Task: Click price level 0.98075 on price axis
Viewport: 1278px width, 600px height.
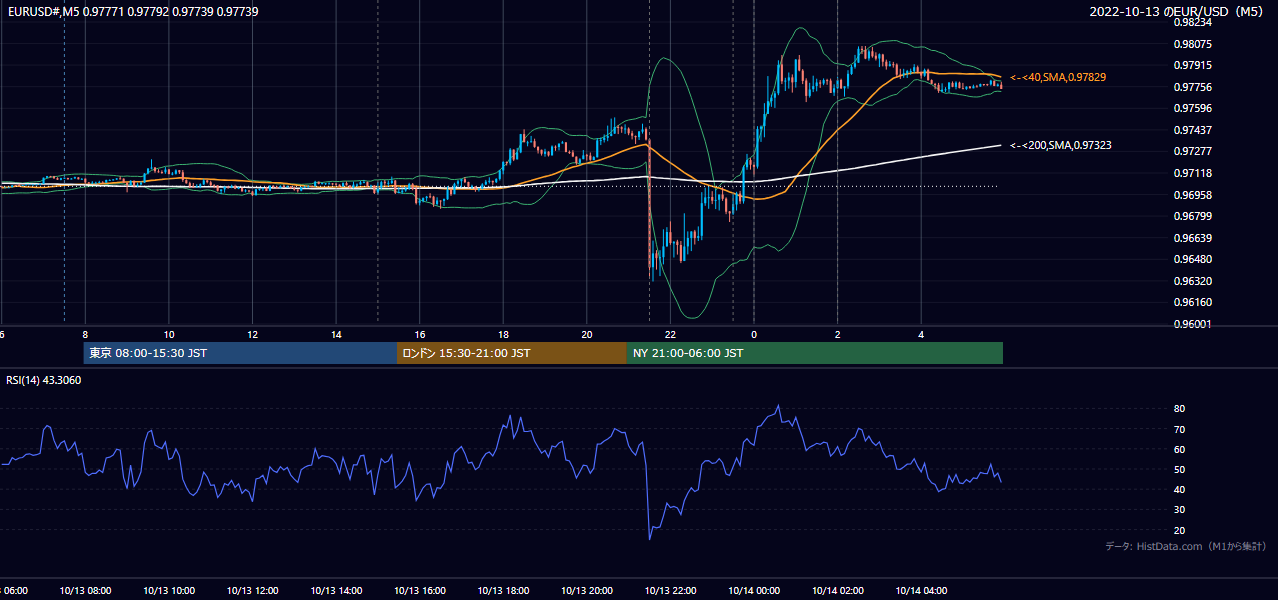Action: tap(1192, 44)
